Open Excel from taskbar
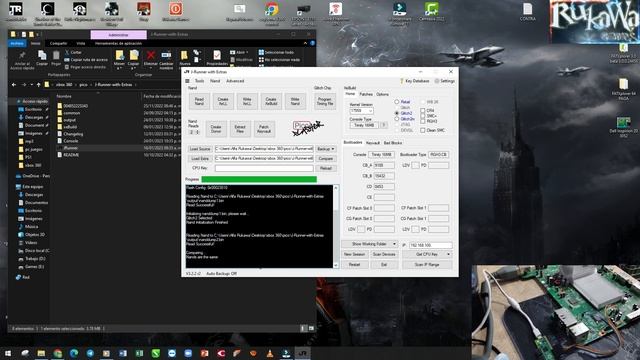The image size is (640, 360). [x=139, y=353]
